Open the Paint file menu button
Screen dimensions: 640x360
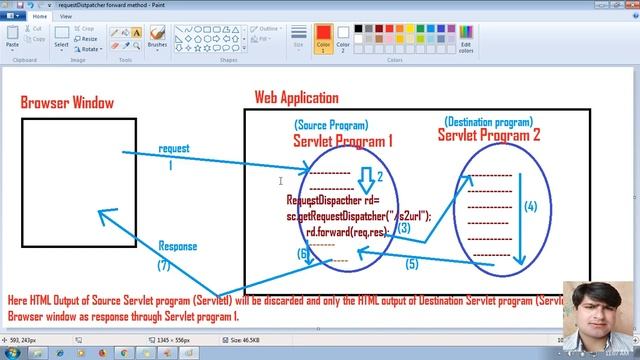point(13,16)
